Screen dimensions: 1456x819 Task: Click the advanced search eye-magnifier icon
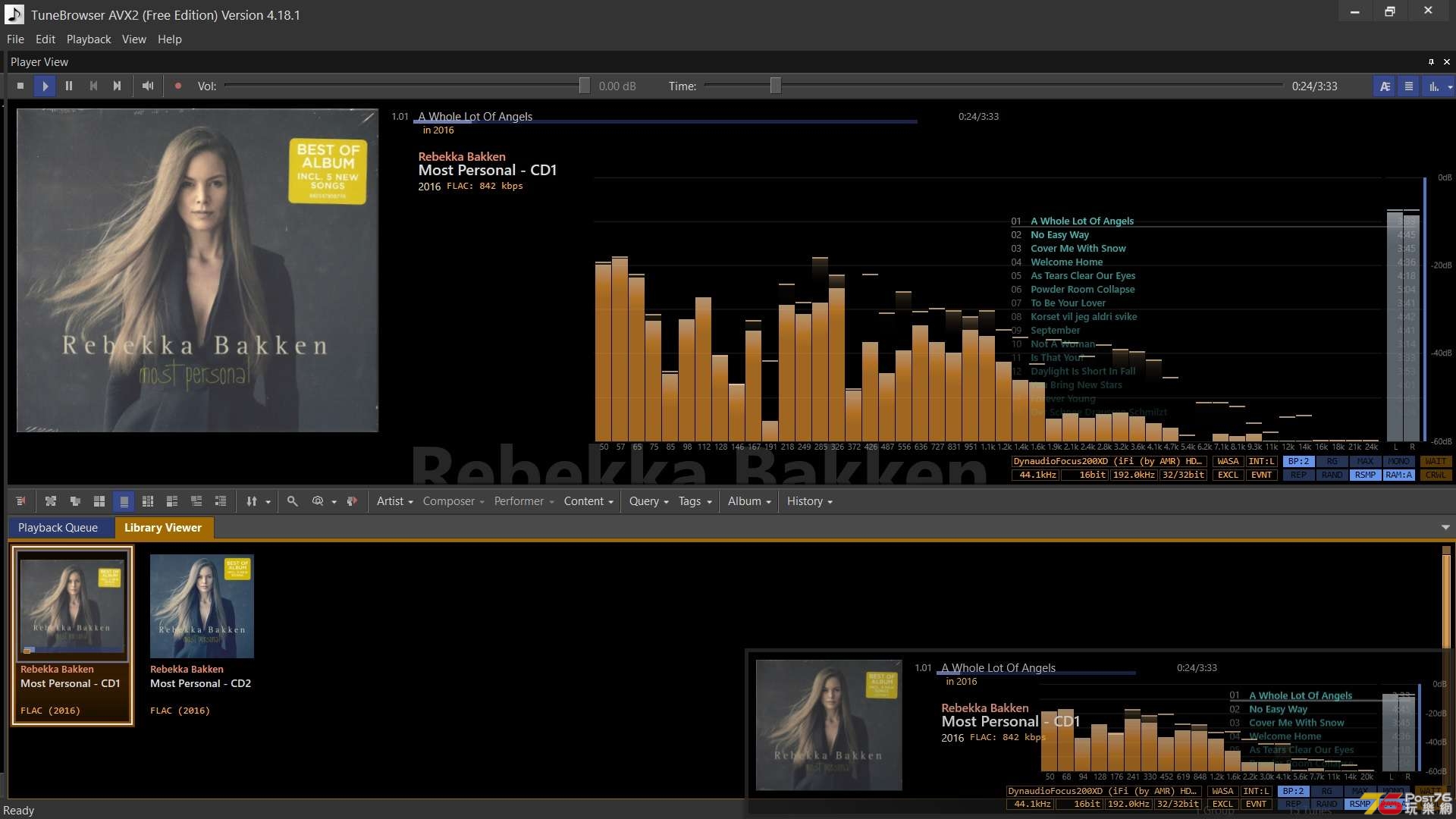click(318, 501)
